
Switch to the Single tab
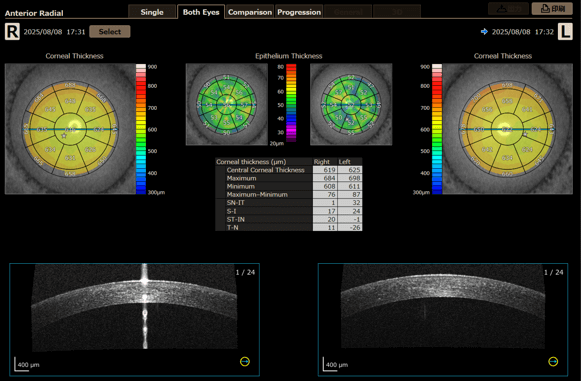click(152, 12)
